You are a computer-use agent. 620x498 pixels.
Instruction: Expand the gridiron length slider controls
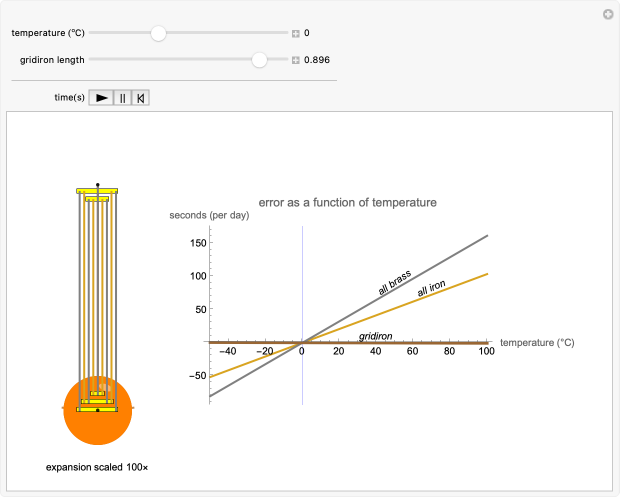295,60
